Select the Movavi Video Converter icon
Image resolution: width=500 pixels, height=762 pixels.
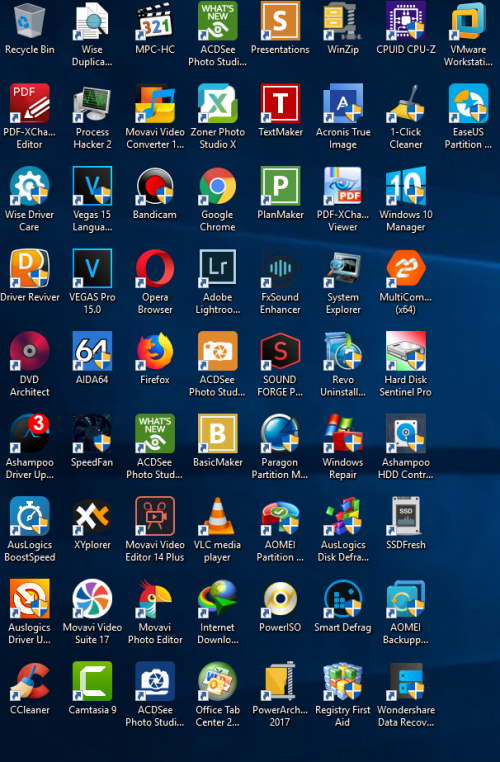(155, 103)
